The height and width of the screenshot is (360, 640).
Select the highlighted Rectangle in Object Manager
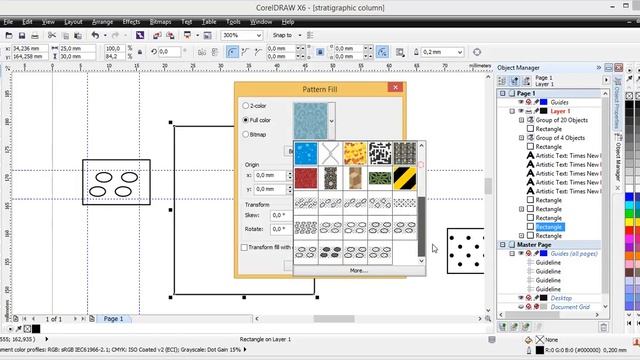click(x=549, y=227)
